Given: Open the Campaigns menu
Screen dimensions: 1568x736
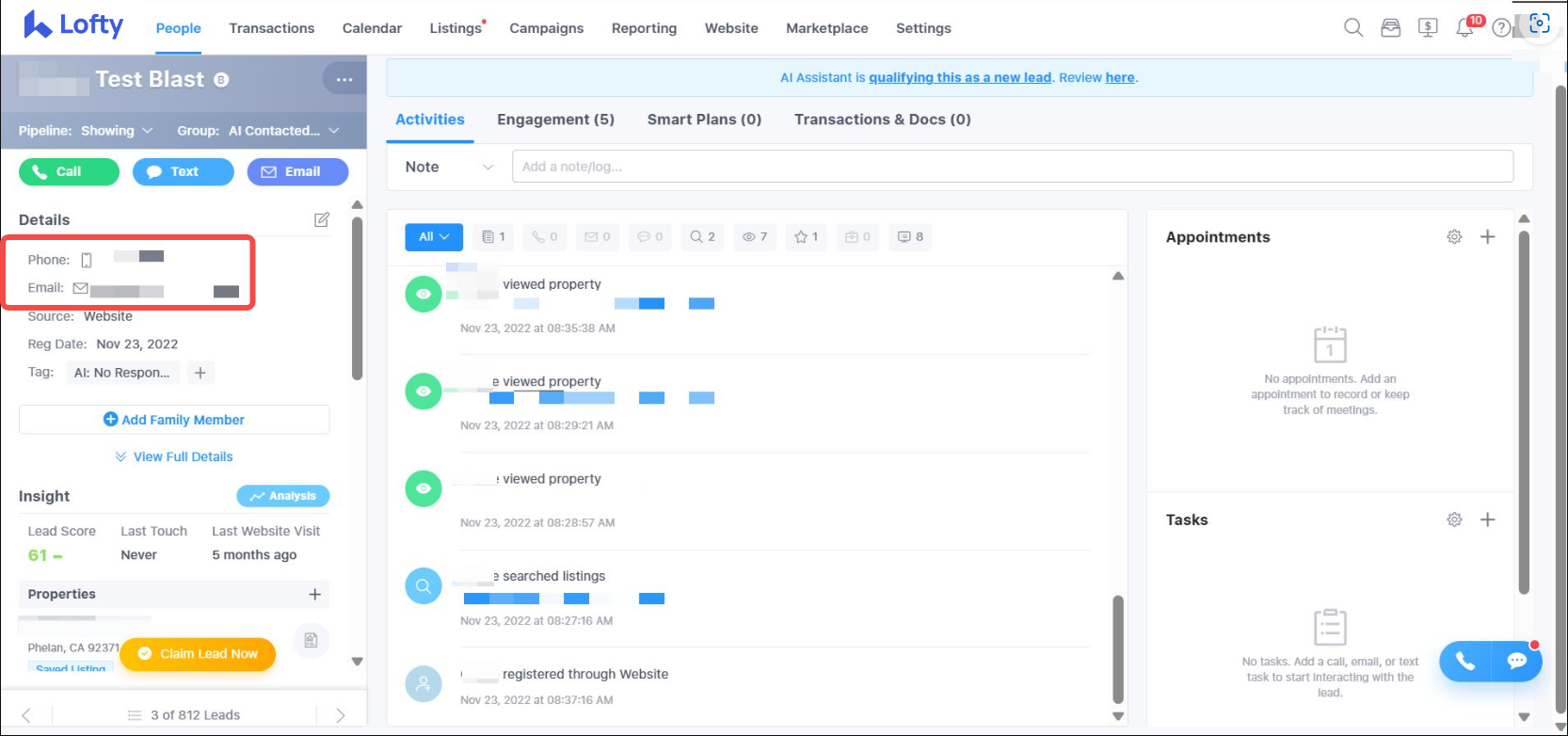Looking at the screenshot, I should [547, 28].
